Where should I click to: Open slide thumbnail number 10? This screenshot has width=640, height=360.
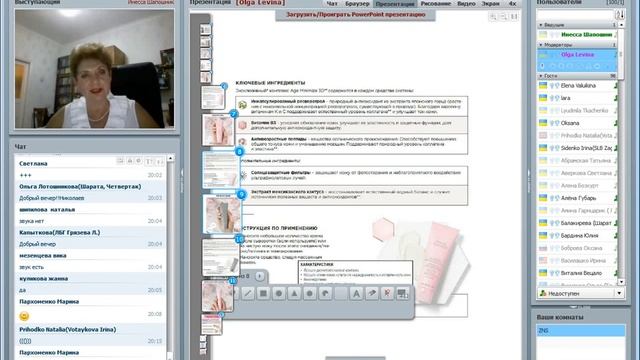[x=221, y=258]
